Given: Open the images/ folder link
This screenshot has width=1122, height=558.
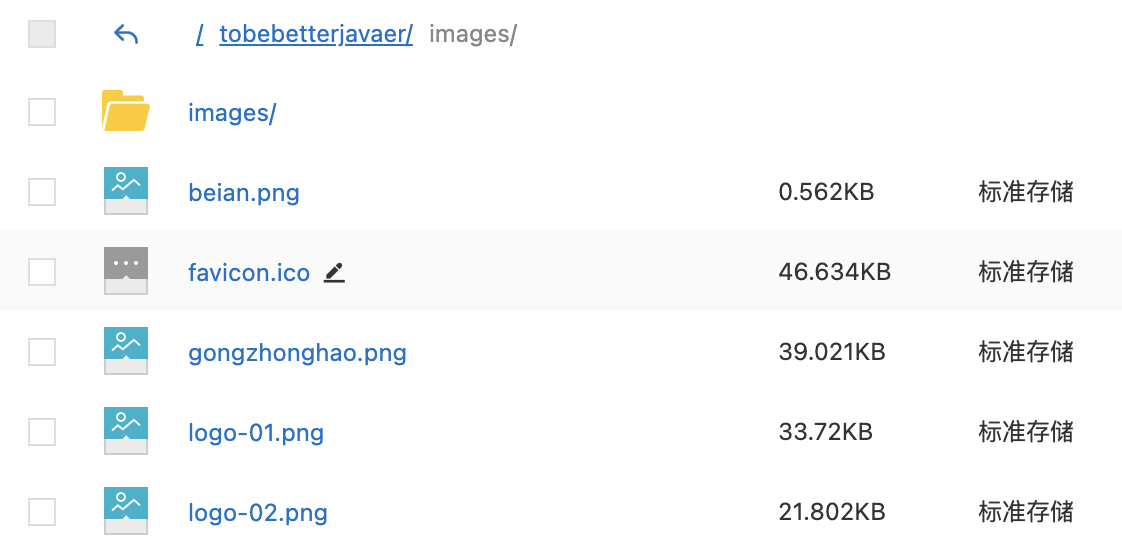Looking at the screenshot, I should click(232, 112).
